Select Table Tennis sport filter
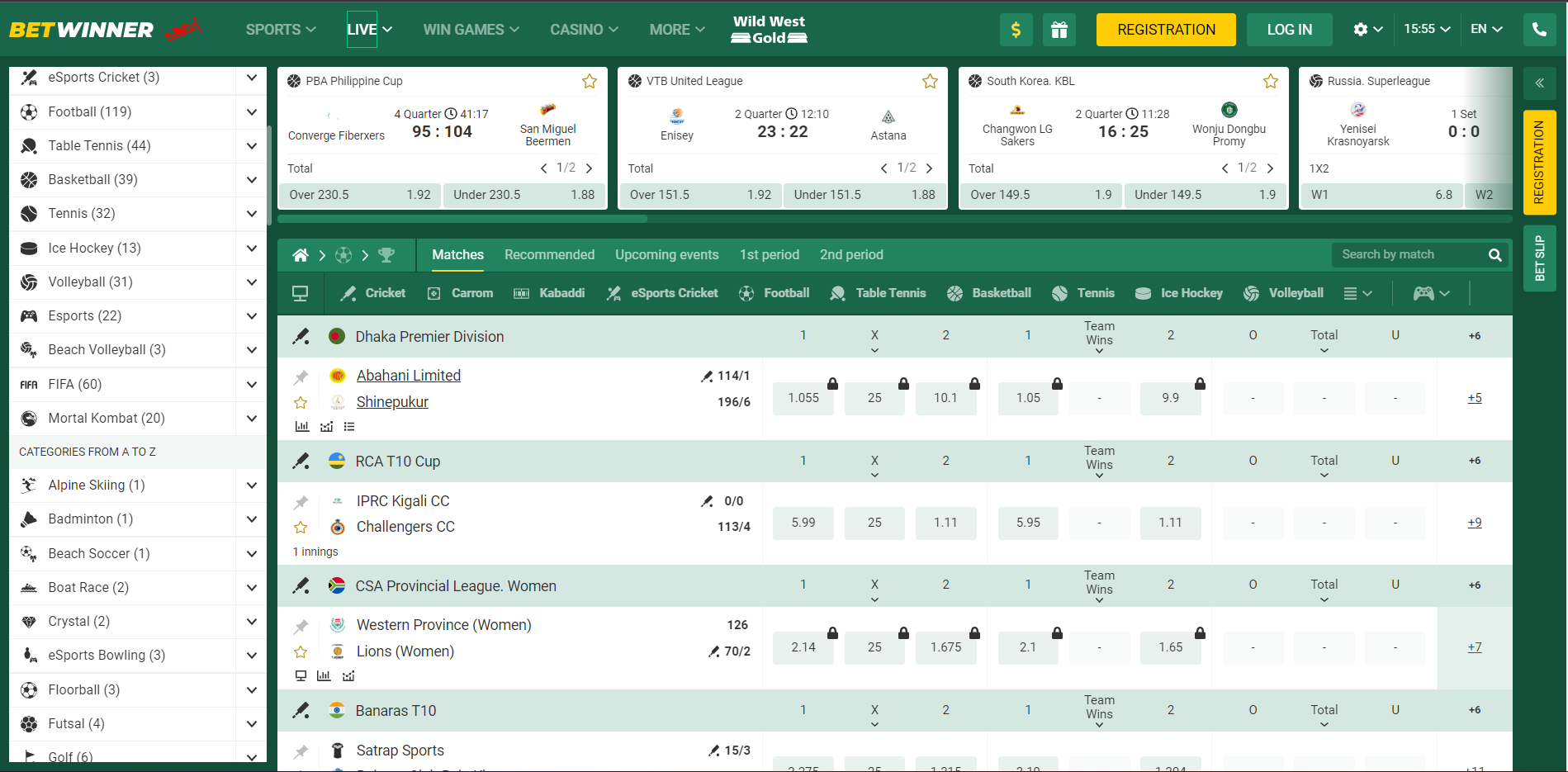Image resolution: width=1568 pixels, height=772 pixels. point(878,293)
